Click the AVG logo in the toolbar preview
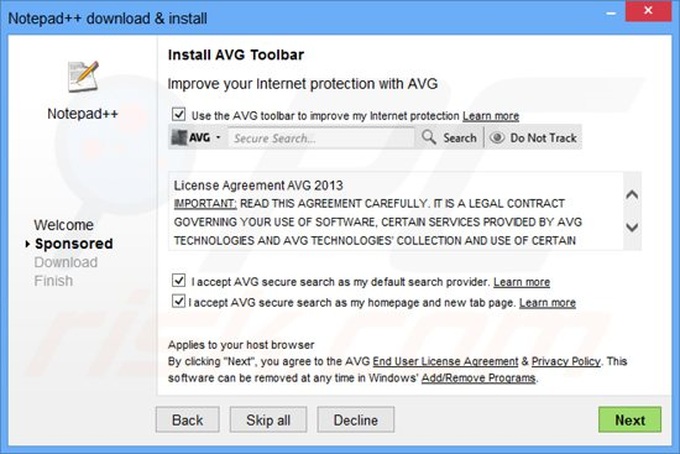 click(191, 138)
